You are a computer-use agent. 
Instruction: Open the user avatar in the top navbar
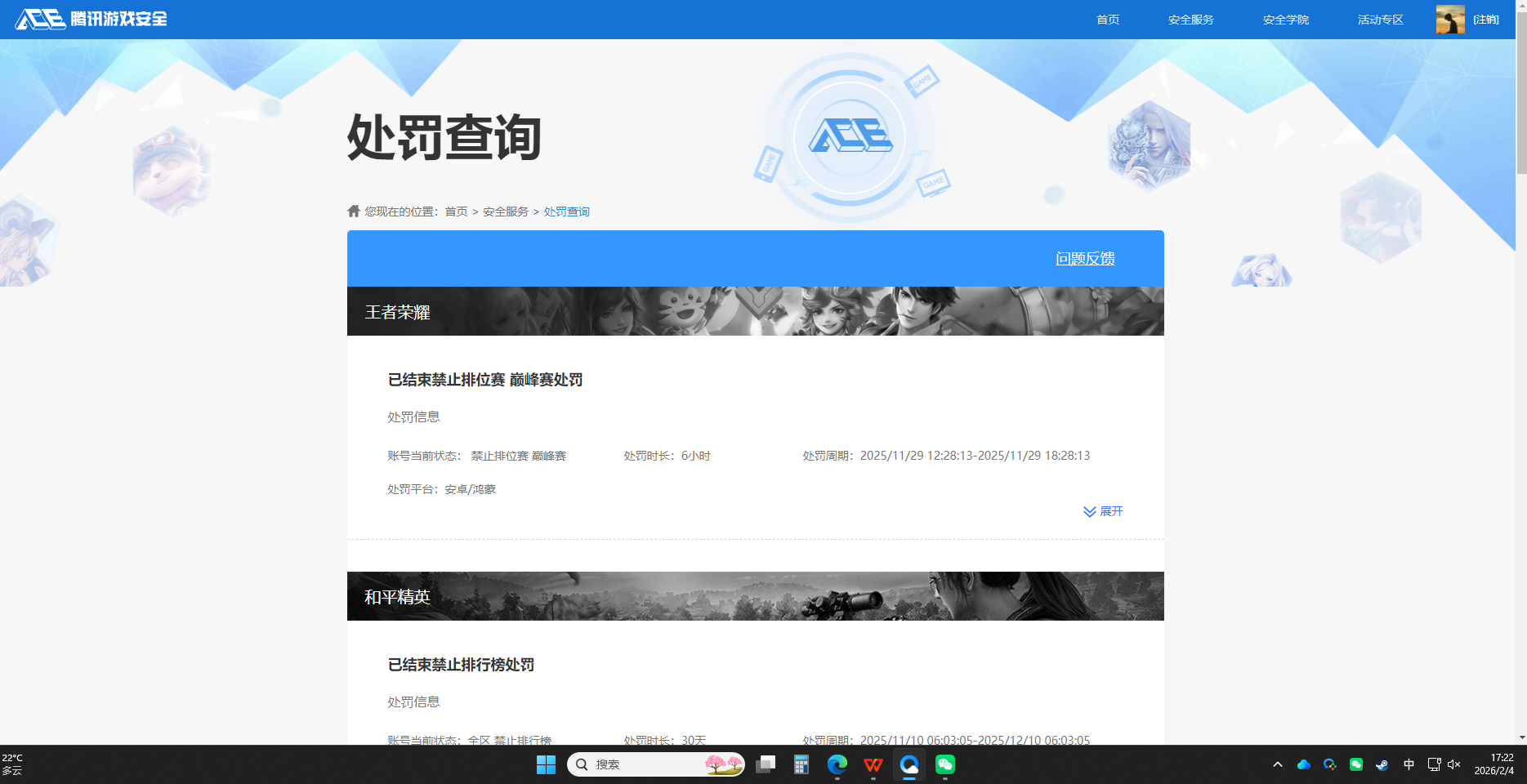(x=1450, y=19)
